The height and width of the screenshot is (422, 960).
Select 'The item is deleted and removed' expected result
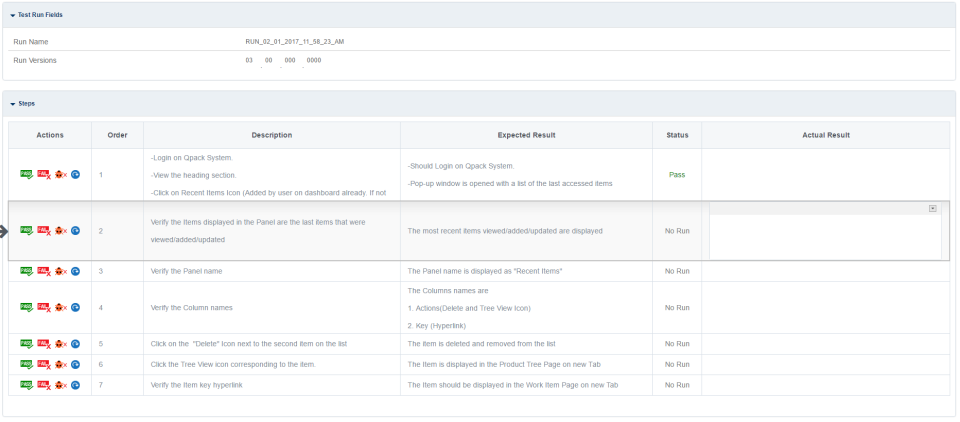click(x=481, y=344)
